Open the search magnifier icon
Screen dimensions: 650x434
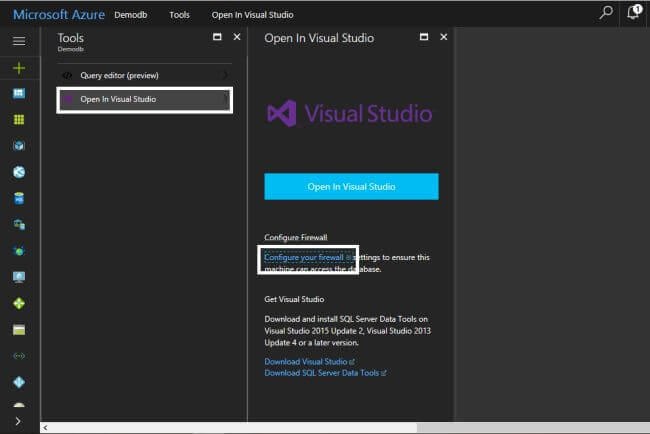coord(606,13)
